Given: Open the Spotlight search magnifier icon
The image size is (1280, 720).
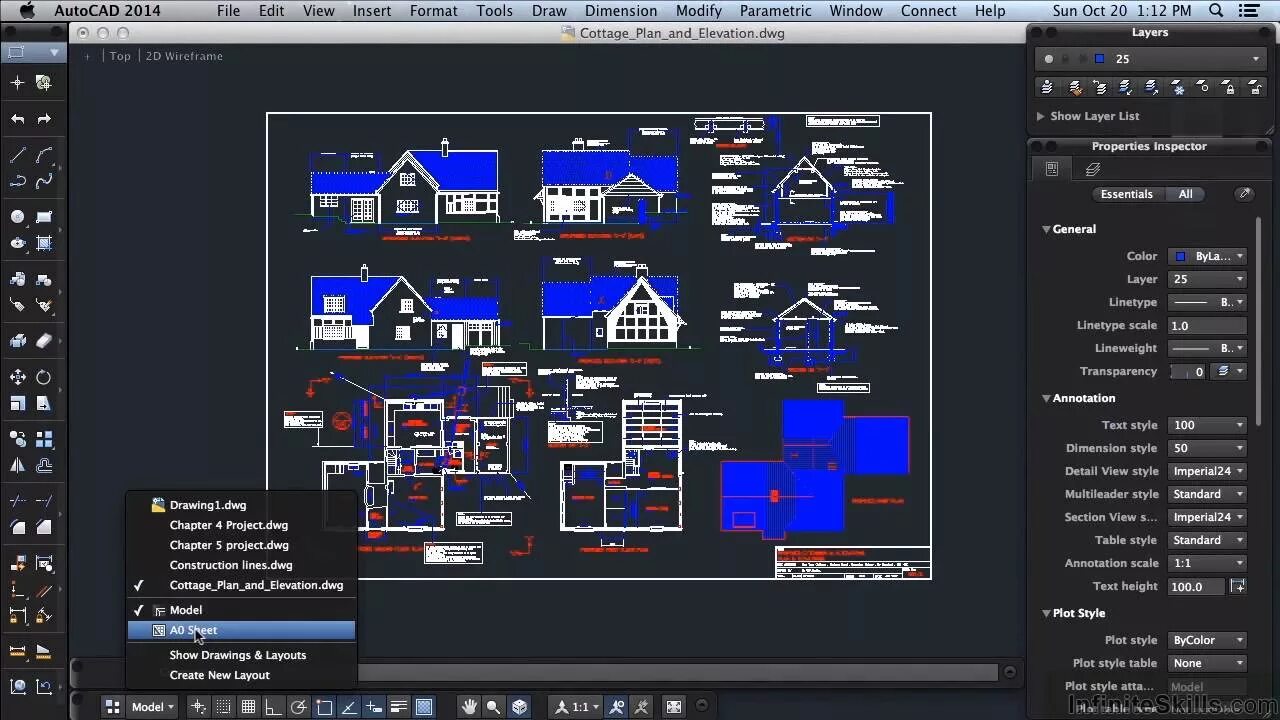Looking at the screenshot, I should (x=1217, y=11).
